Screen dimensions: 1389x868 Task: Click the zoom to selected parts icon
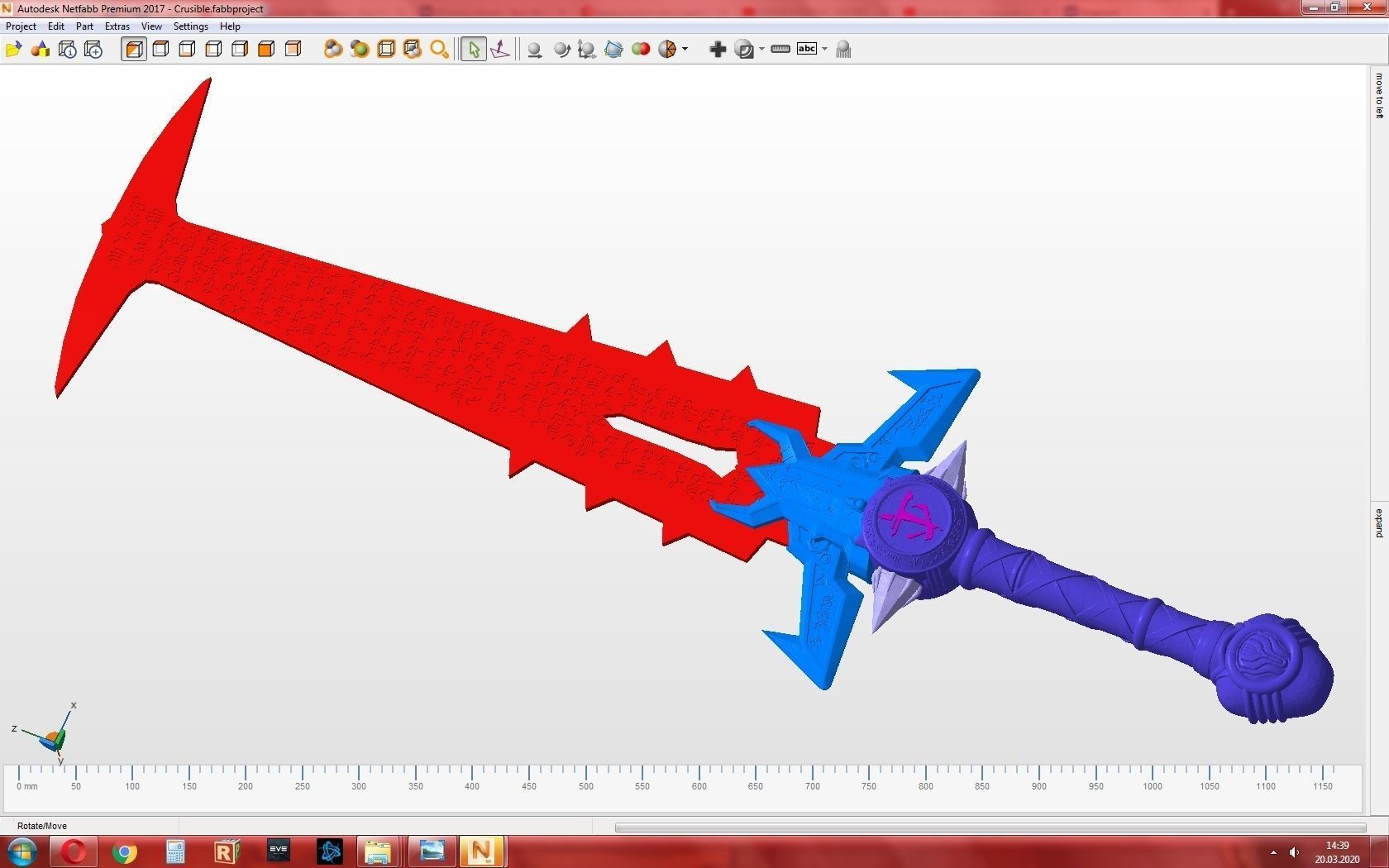360,50
